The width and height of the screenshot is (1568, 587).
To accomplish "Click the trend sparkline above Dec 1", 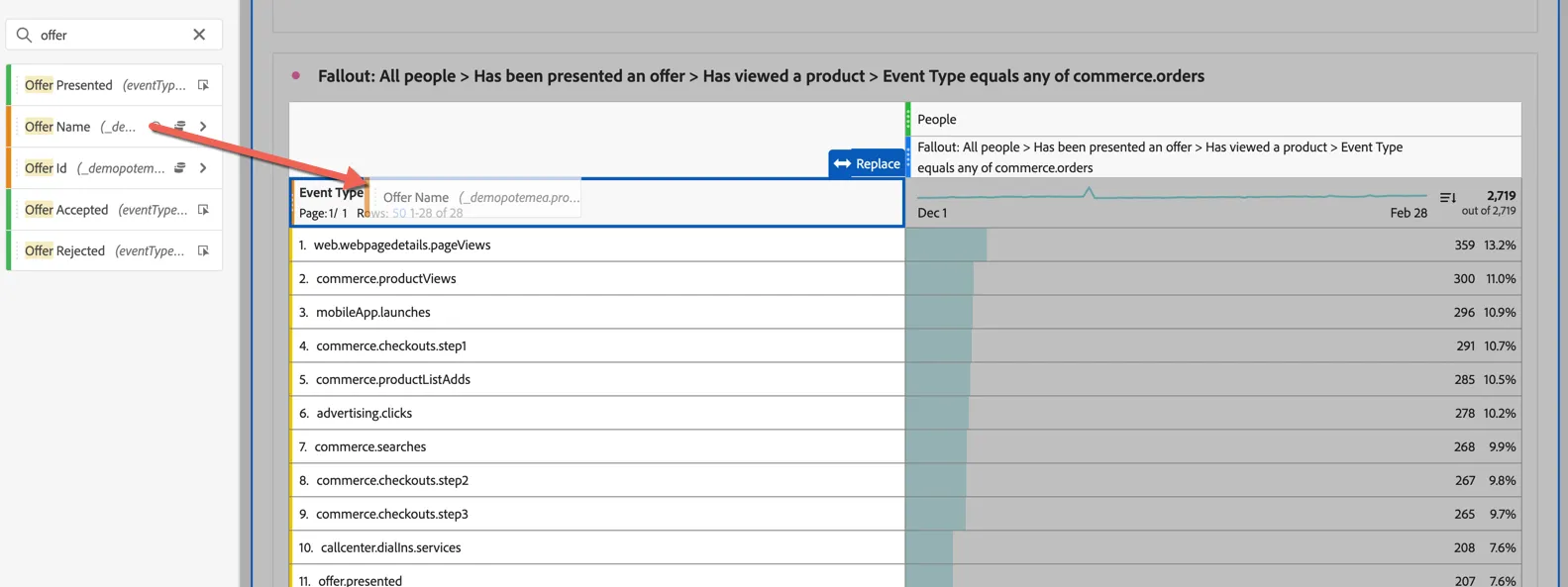I will click(x=1172, y=194).
